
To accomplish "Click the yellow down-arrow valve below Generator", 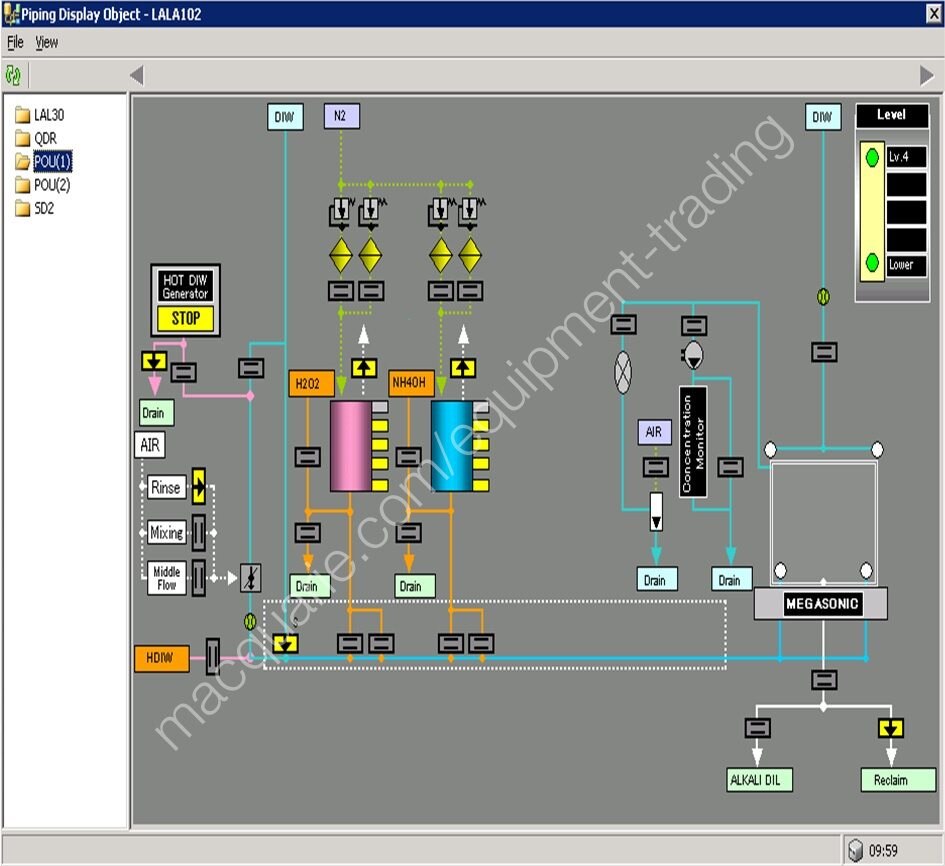I will tap(154, 361).
